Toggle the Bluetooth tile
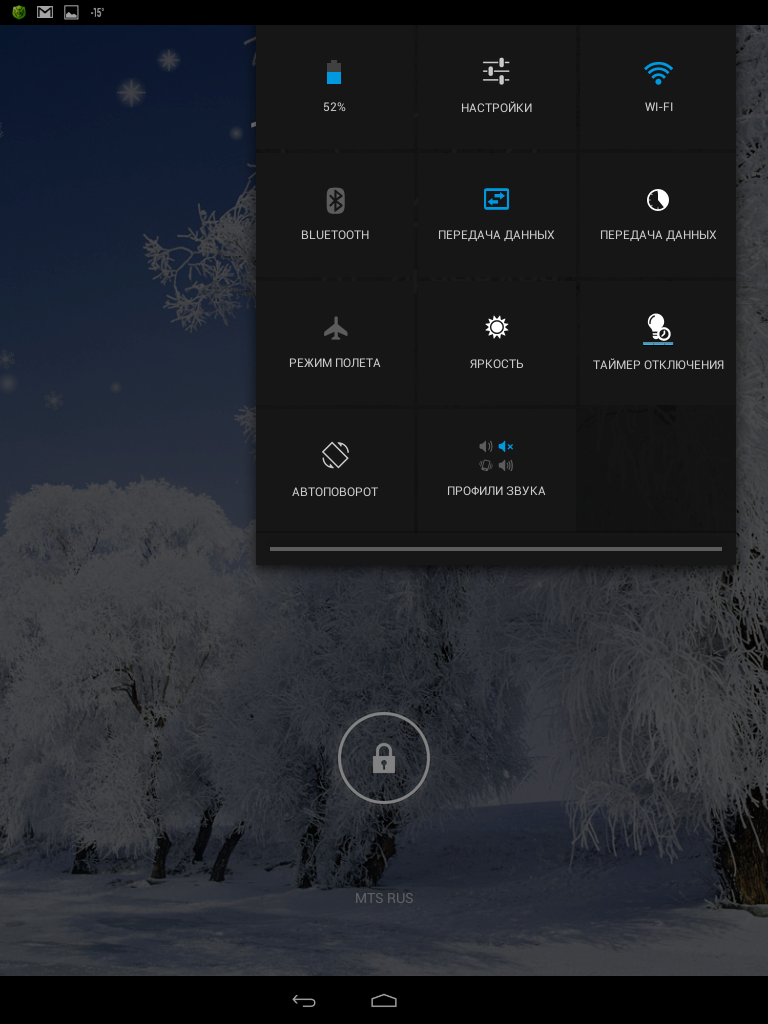The image size is (768, 1024). [x=335, y=215]
